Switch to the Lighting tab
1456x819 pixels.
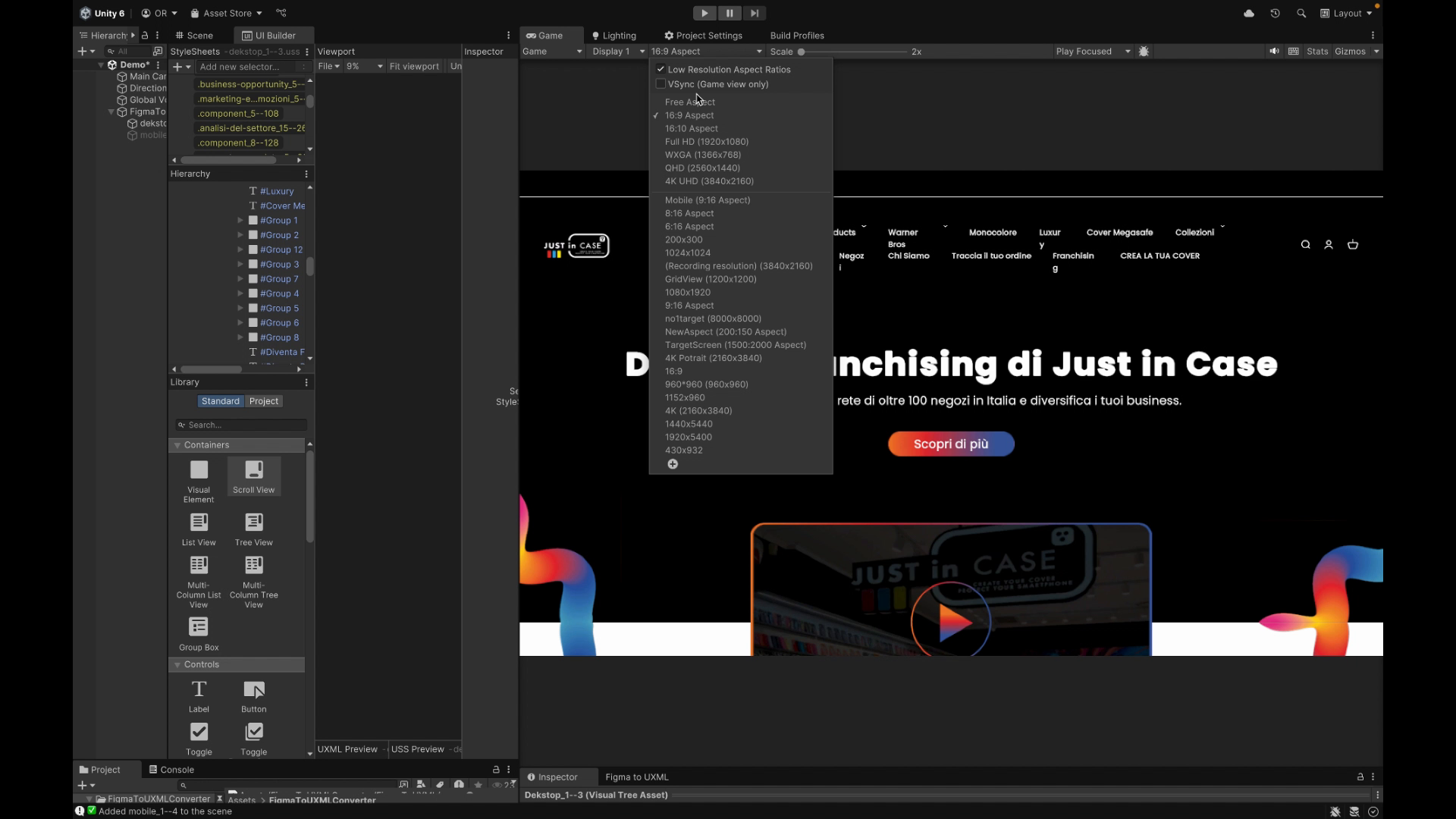[614, 36]
